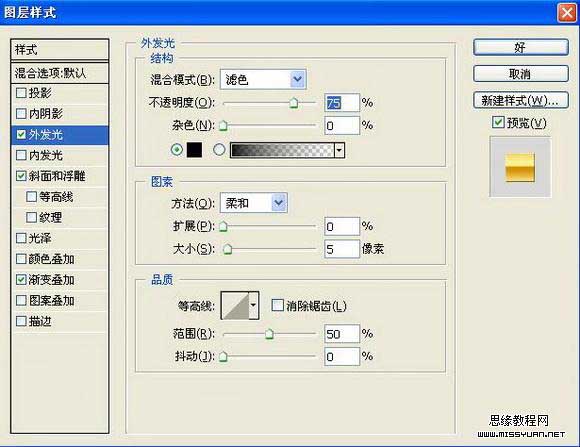The width and height of the screenshot is (580, 447).
Task: Select the gradient radio button
Action: coord(219,149)
